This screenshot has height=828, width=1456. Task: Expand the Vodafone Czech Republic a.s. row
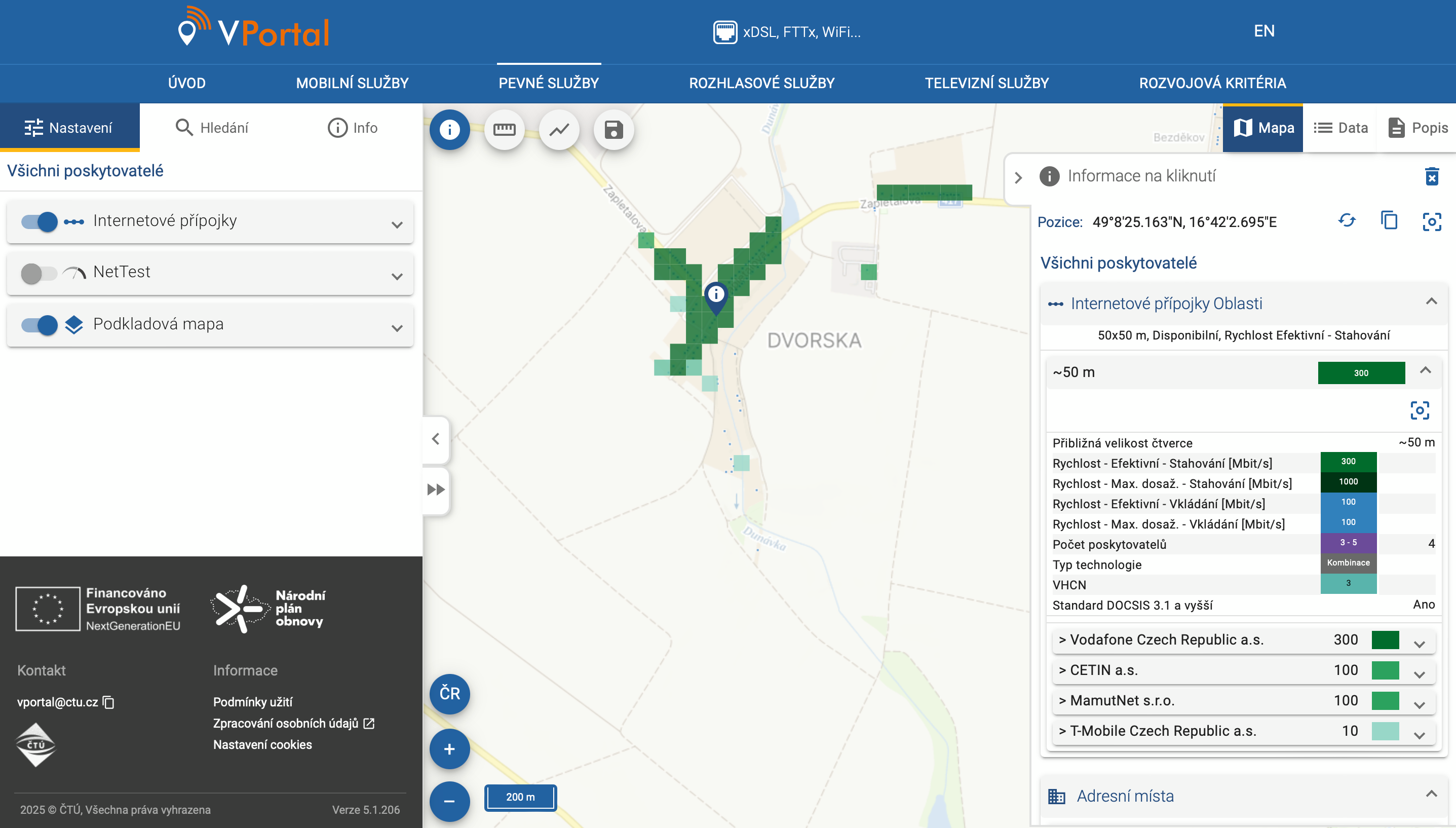pyautogui.click(x=1419, y=644)
